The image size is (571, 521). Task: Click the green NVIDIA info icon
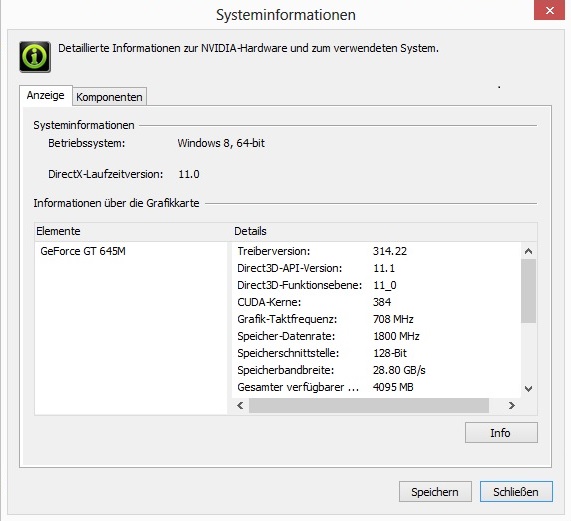coord(35,57)
